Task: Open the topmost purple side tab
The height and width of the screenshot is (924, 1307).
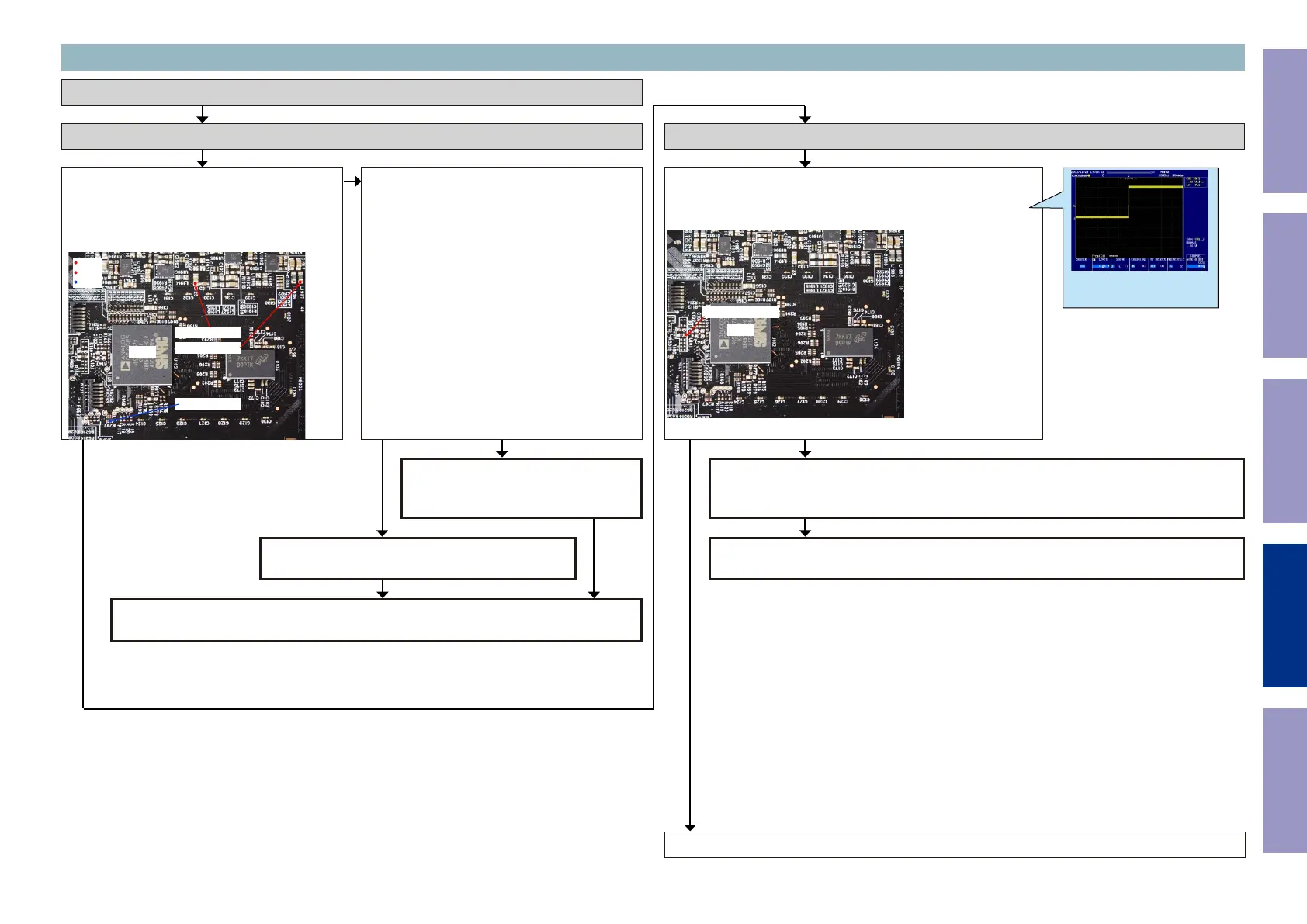Action: point(1284,121)
